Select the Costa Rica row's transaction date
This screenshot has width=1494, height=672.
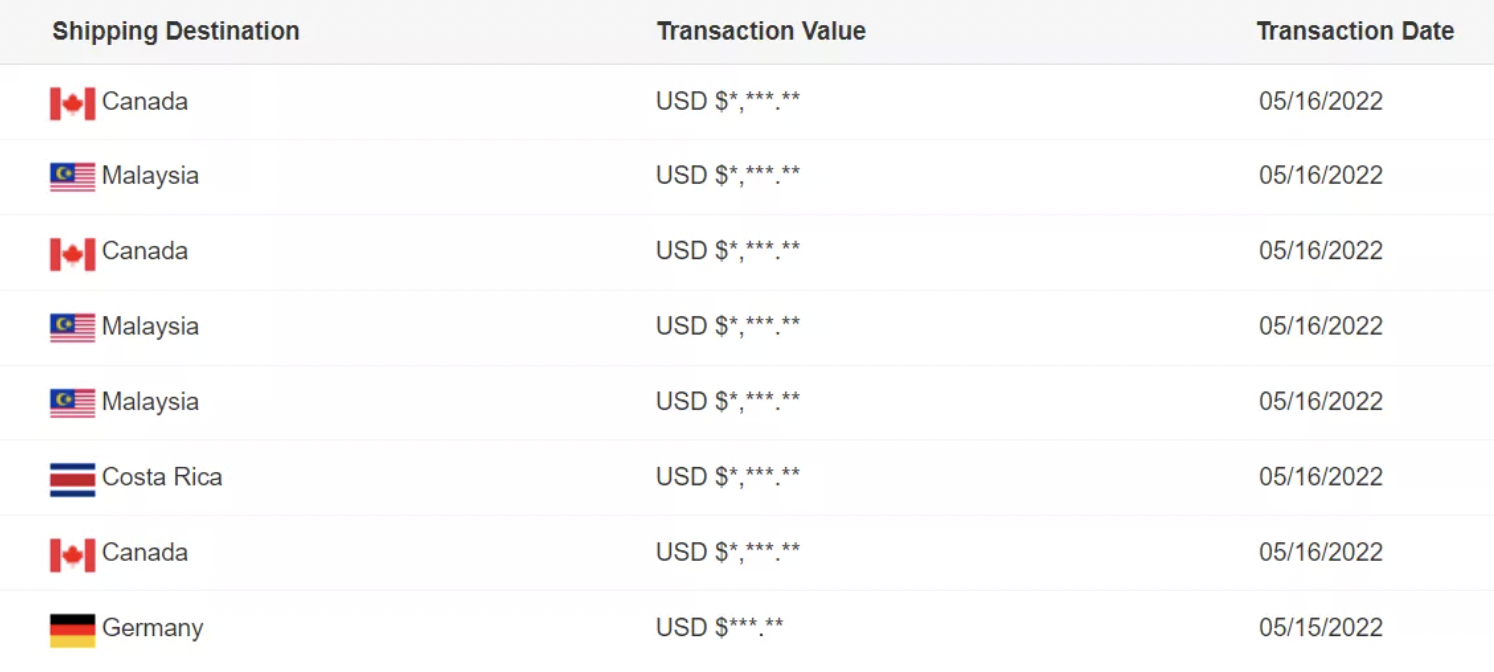click(1320, 477)
